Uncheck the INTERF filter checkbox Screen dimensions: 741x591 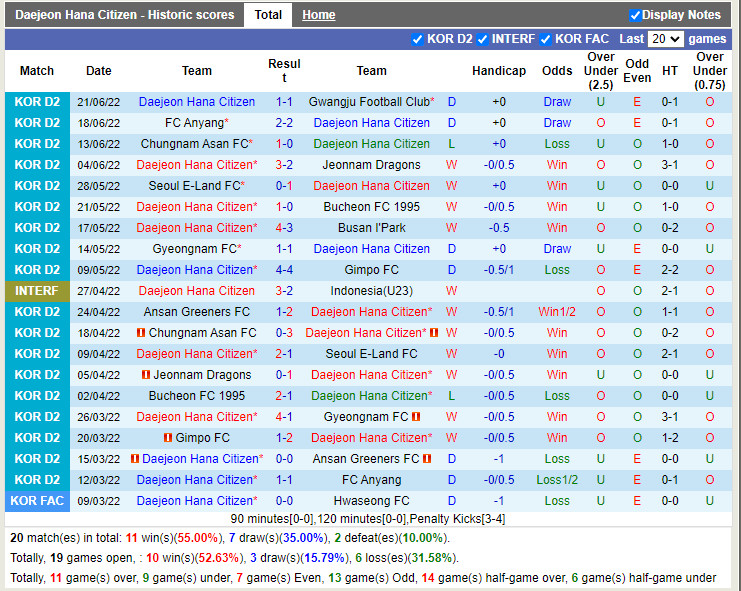[483, 39]
